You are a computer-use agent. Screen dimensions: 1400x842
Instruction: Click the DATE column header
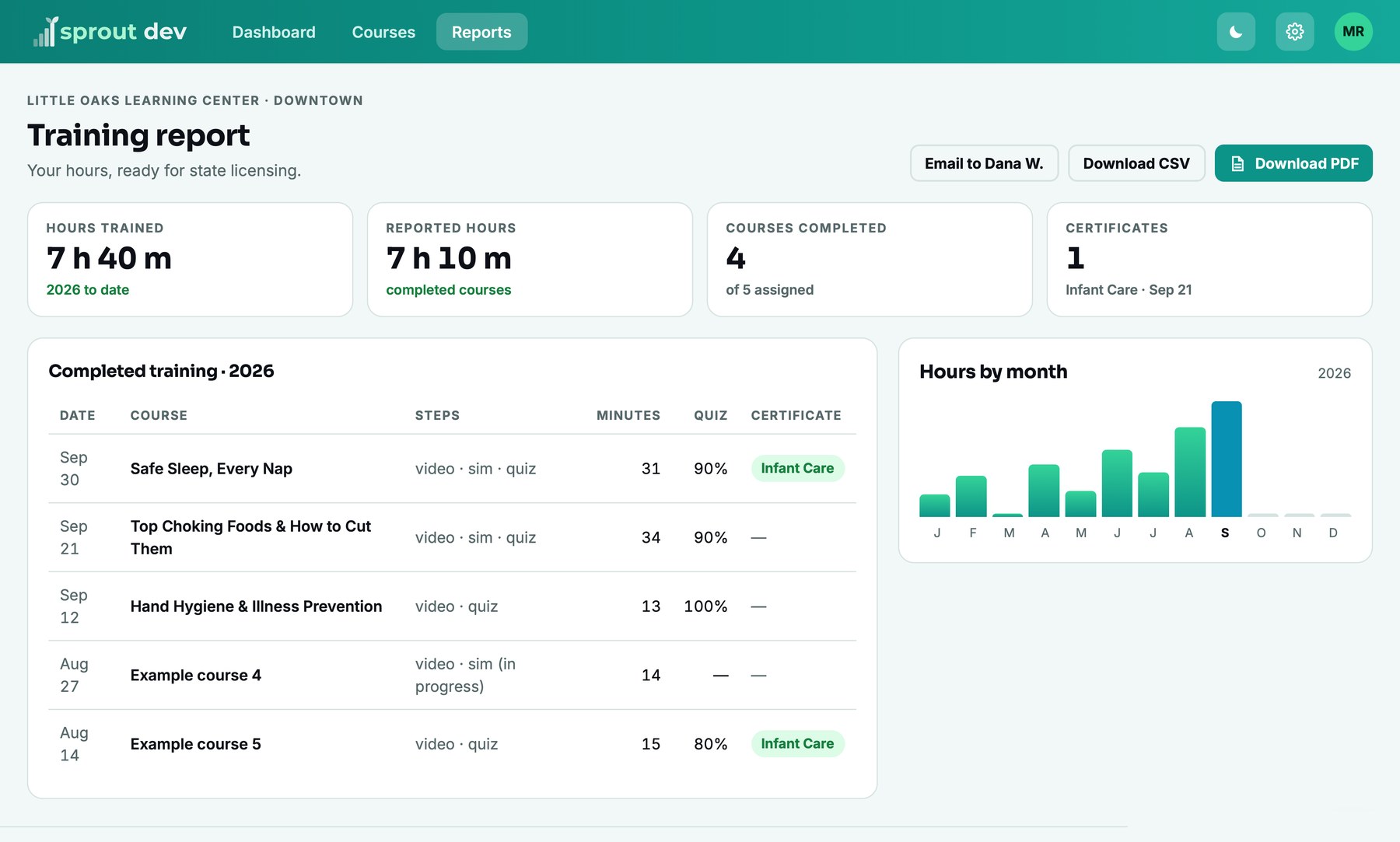click(x=78, y=415)
